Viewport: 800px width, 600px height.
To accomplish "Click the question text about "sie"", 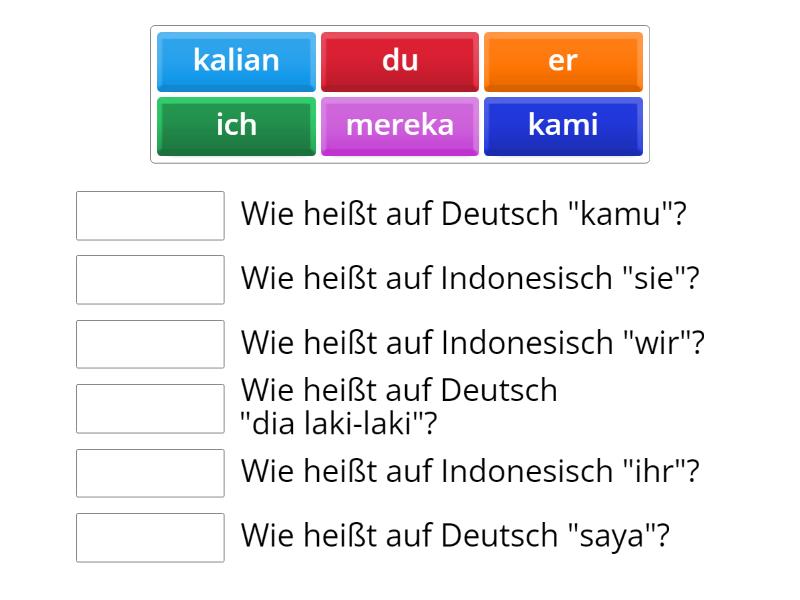I will tap(470, 278).
